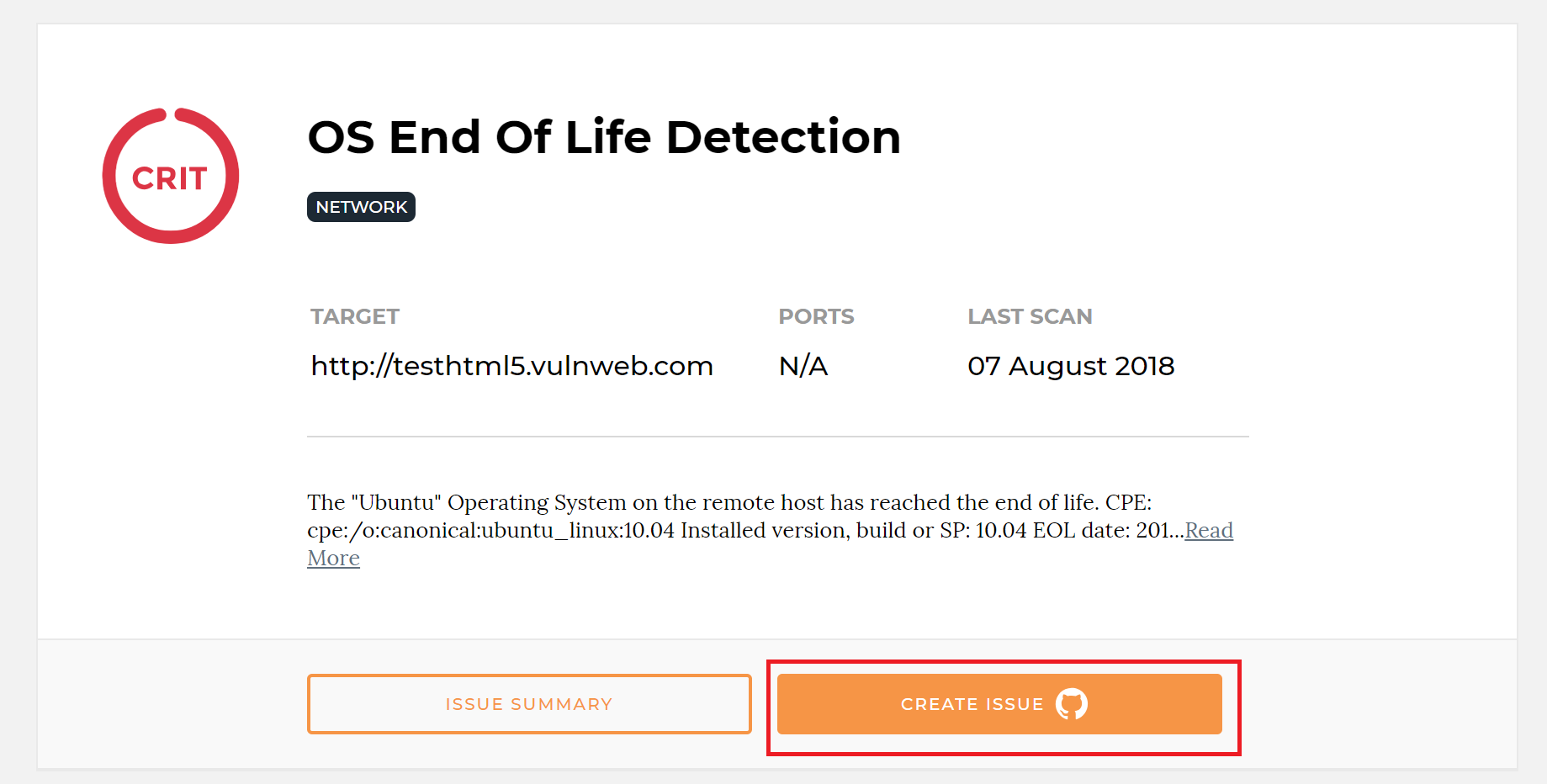Select the NETWORK category tag
Image resolution: width=1547 pixels, height=784 pixels.
click(x=361, y=207)
